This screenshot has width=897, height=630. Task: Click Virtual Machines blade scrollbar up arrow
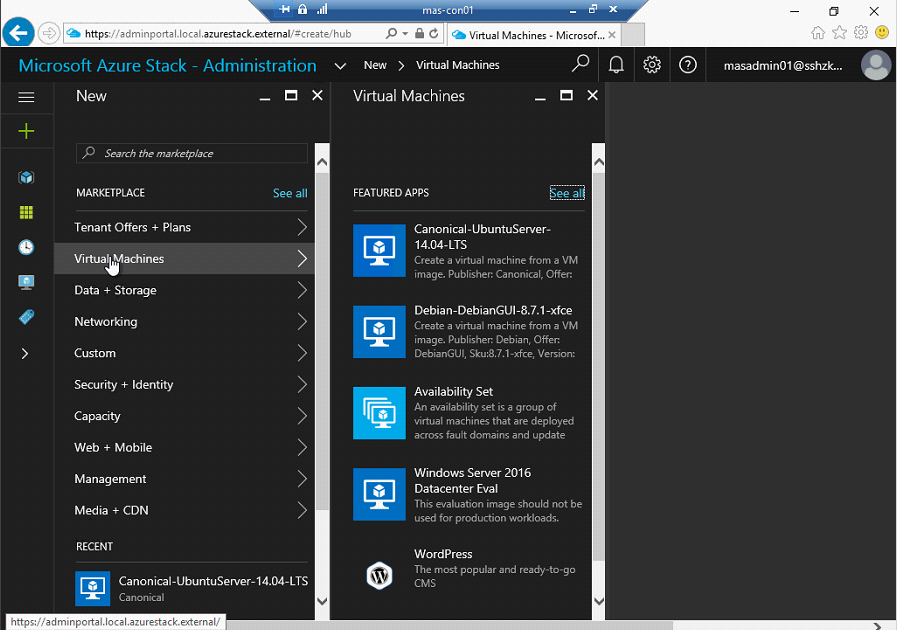pos(599,162)
